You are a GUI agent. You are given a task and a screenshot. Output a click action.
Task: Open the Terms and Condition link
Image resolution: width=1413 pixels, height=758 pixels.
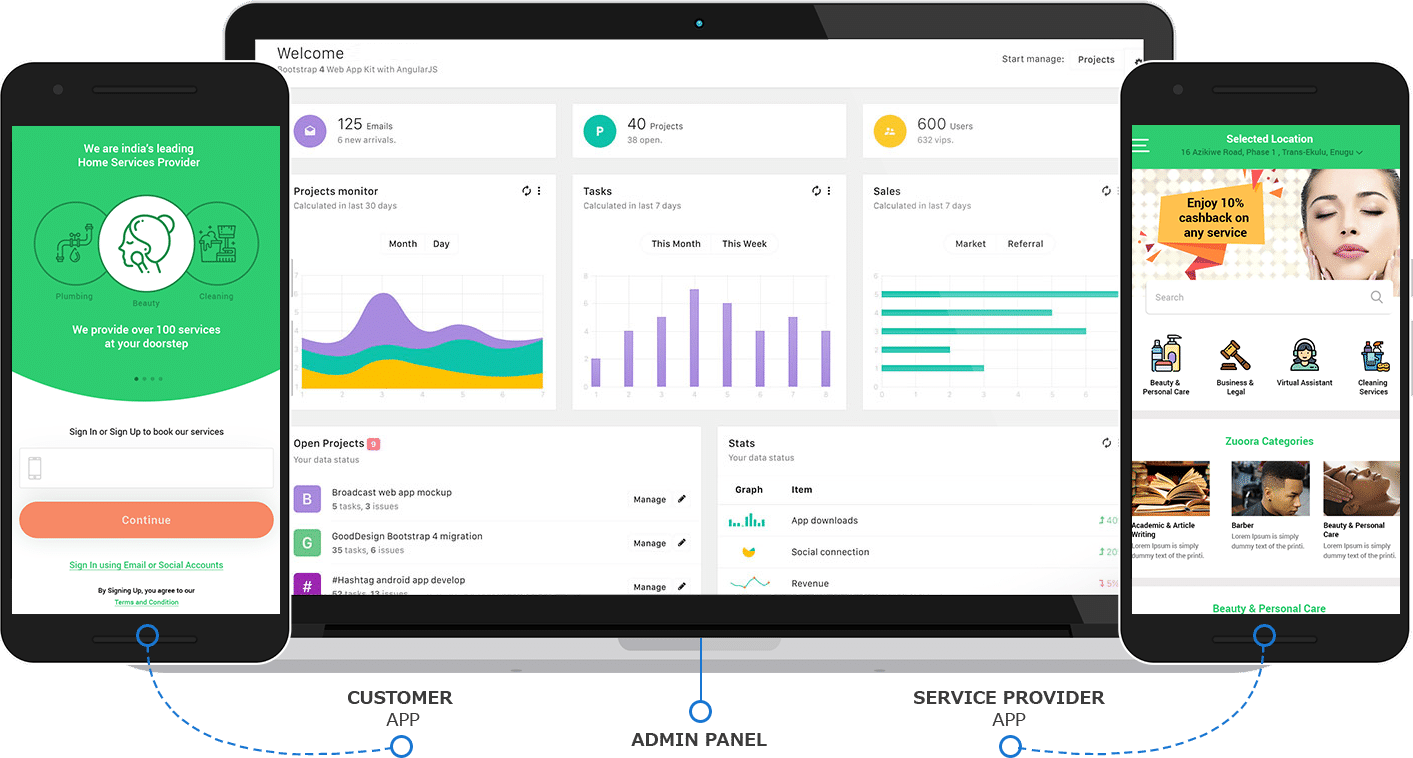pos(146,602)
